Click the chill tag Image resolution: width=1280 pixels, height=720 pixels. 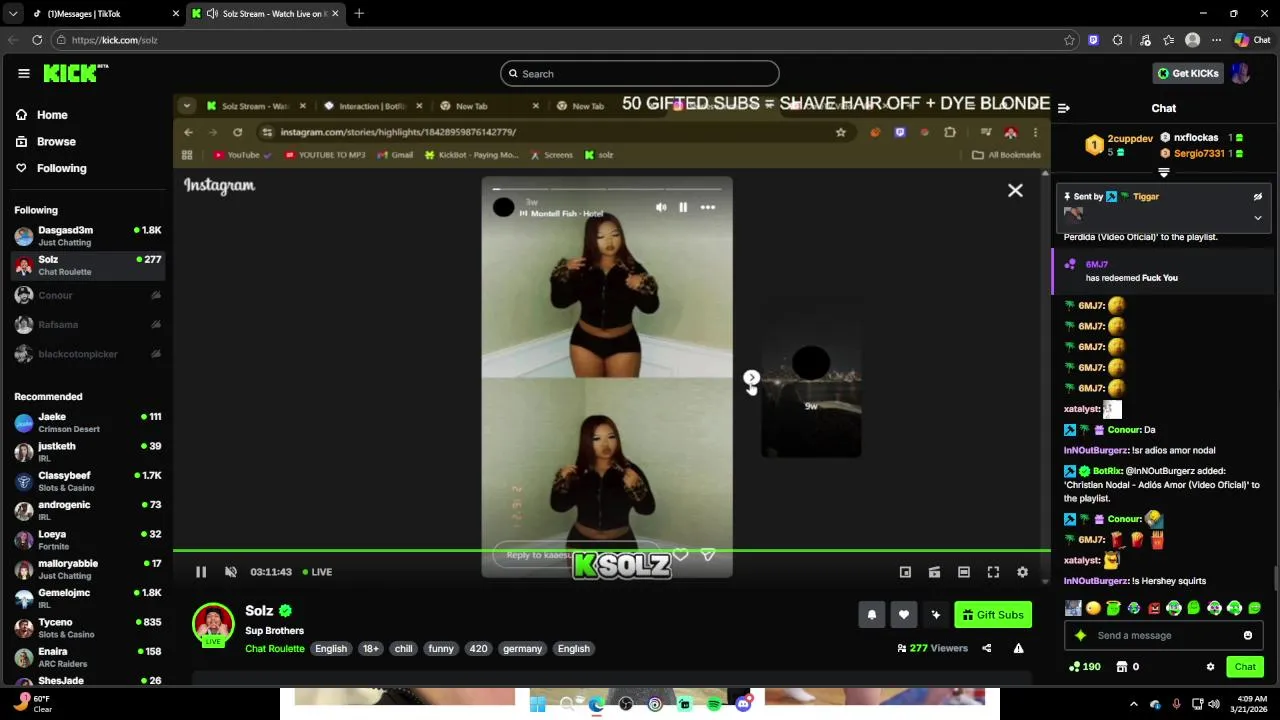tap(403, 649)
